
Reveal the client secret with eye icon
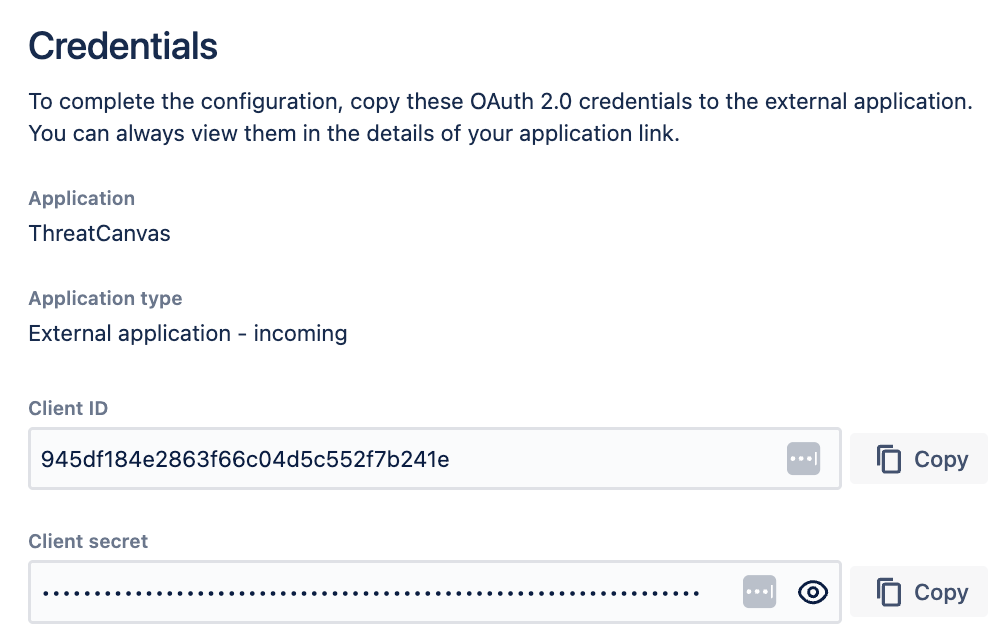click(x=812, y=592)
